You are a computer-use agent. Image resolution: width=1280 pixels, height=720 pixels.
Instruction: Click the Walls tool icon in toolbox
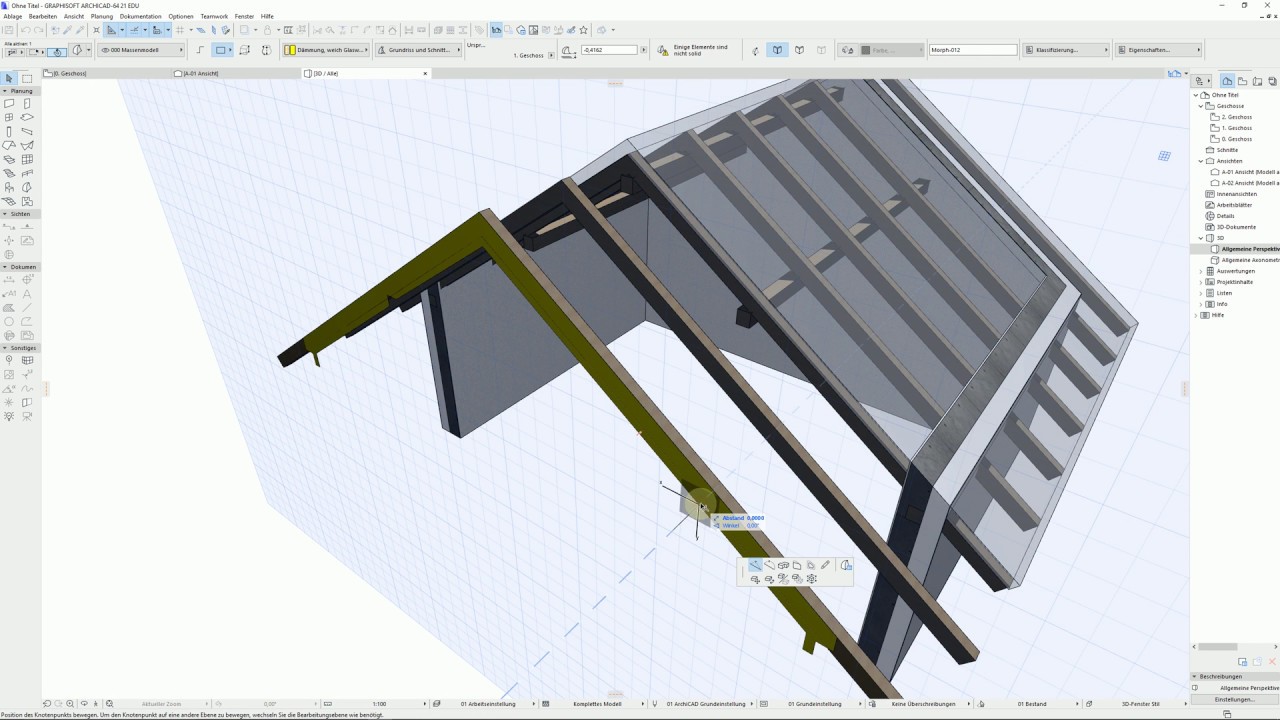(9, 103)
